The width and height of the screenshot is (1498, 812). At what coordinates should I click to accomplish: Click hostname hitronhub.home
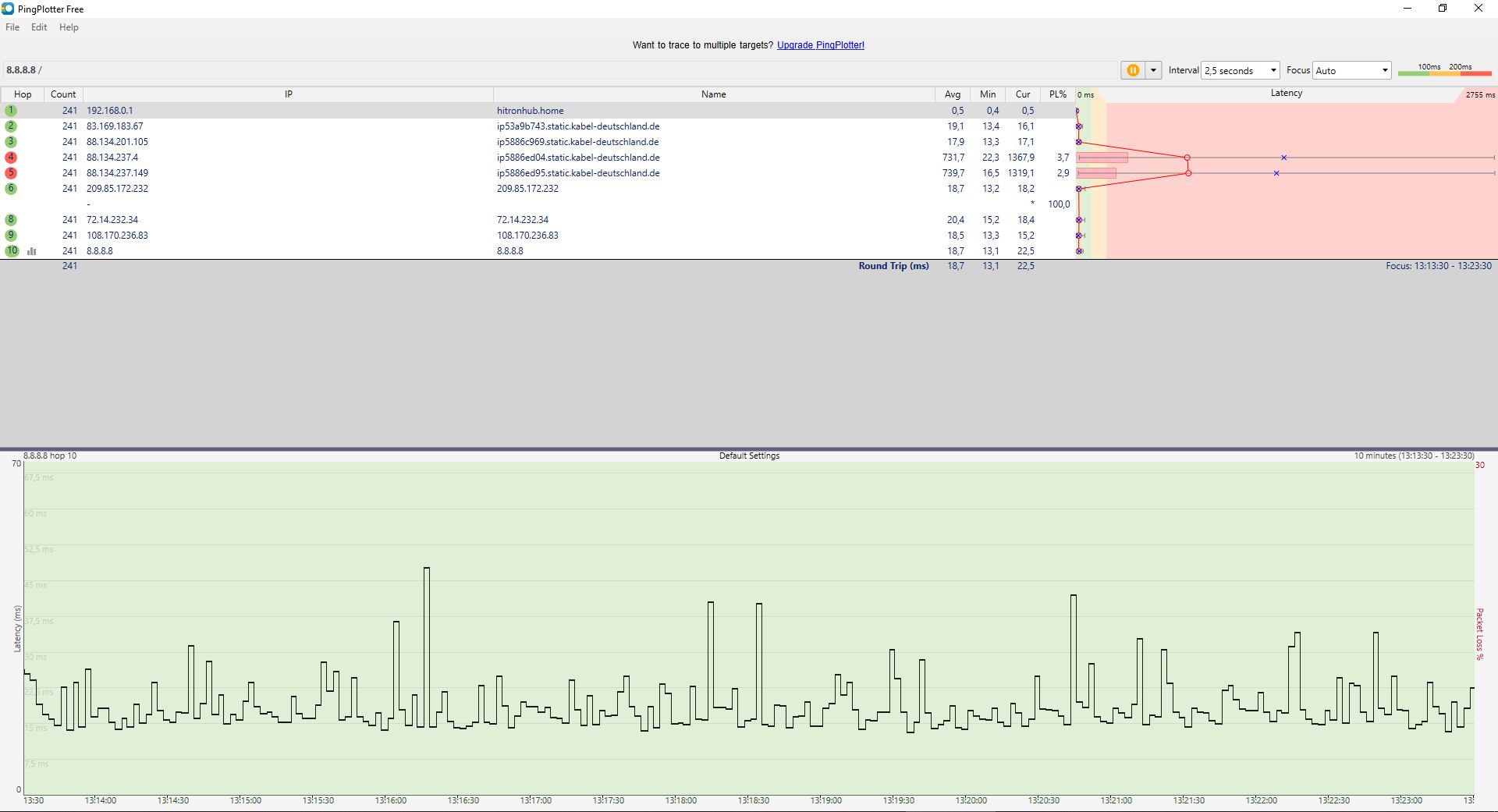[531, 111]
